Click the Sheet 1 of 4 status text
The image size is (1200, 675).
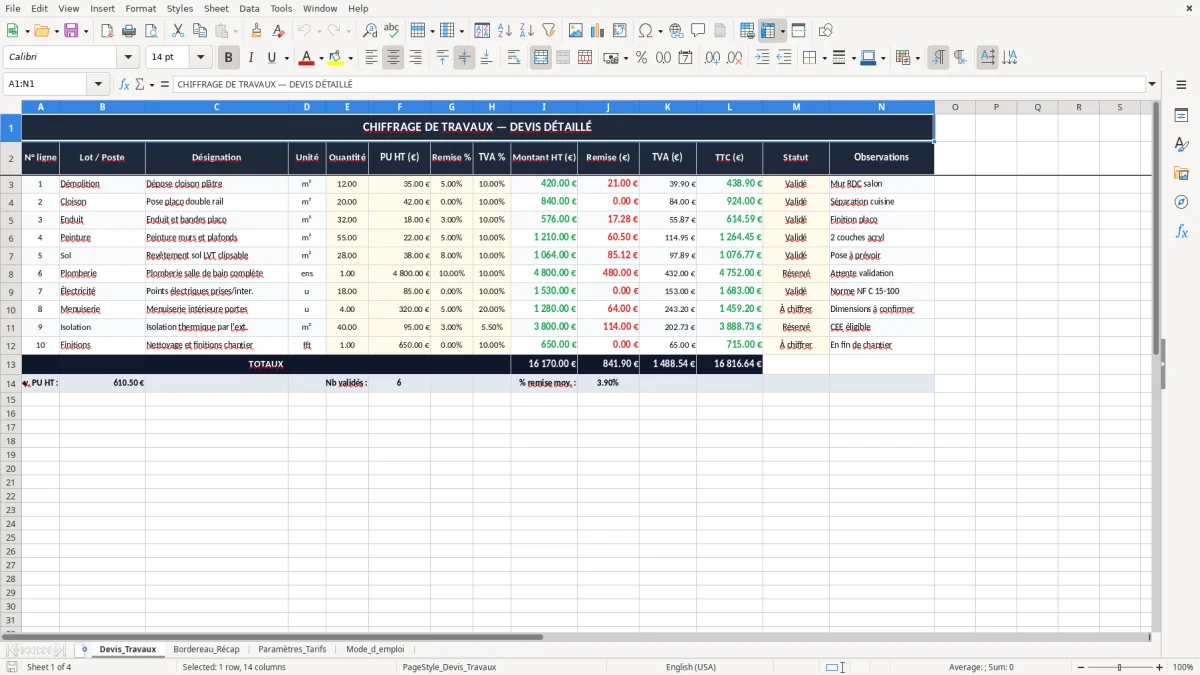coord(49,667)
